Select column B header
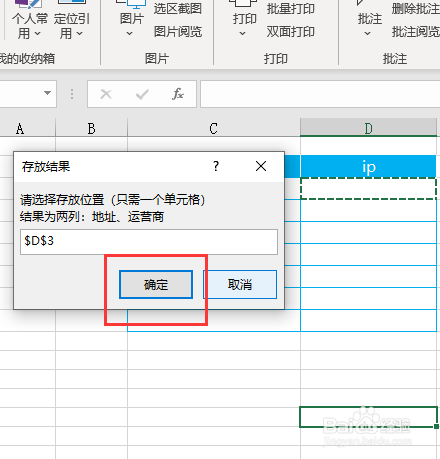 91,128
